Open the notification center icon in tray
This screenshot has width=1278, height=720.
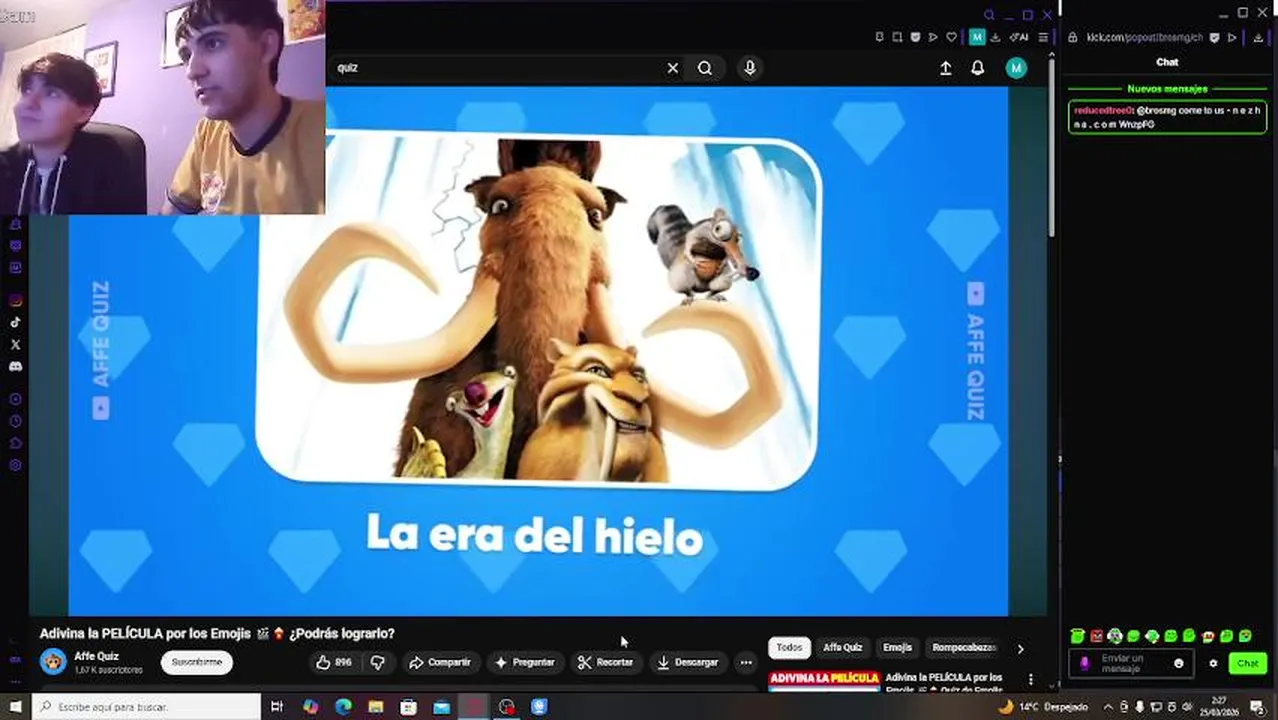pyautogui.click(x=1257, y=707)
